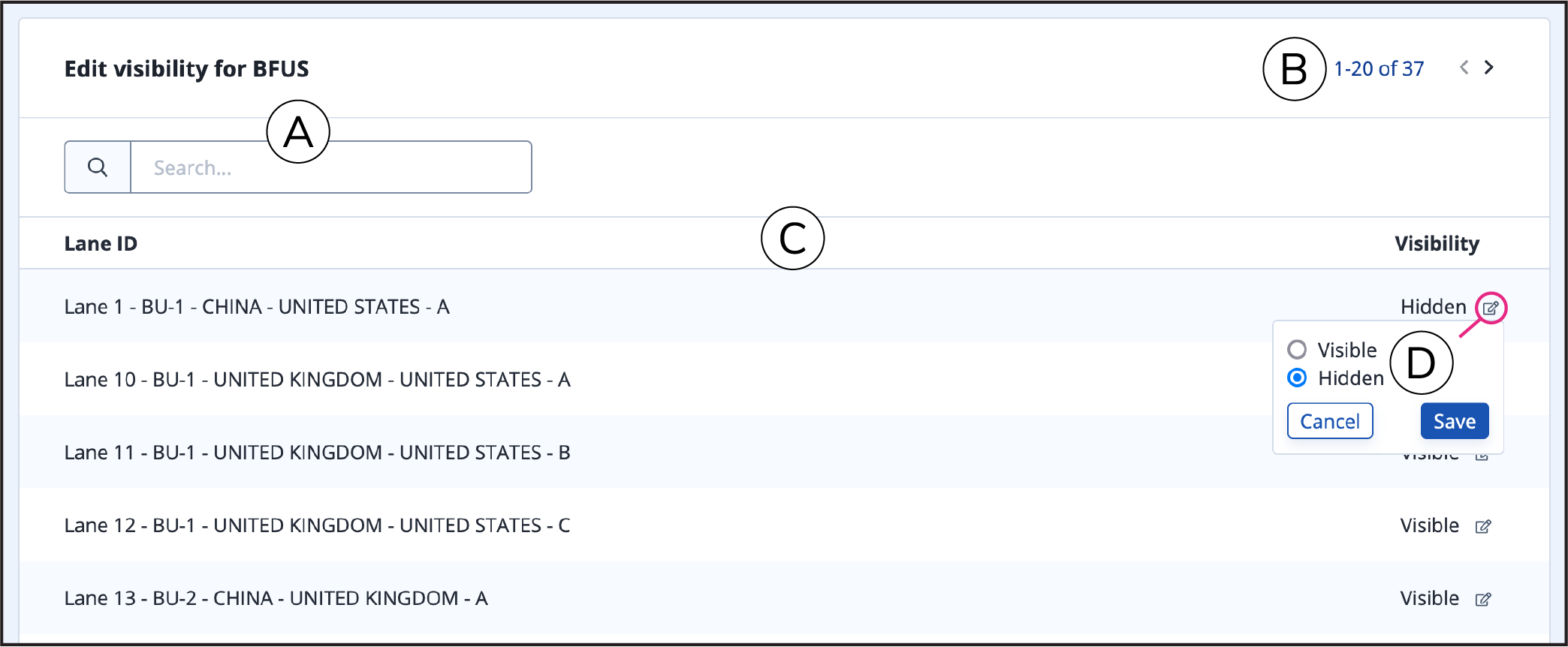Click the Search lanes input field
The height and width of the screenshot is (647, 1568).
point(331,167)
